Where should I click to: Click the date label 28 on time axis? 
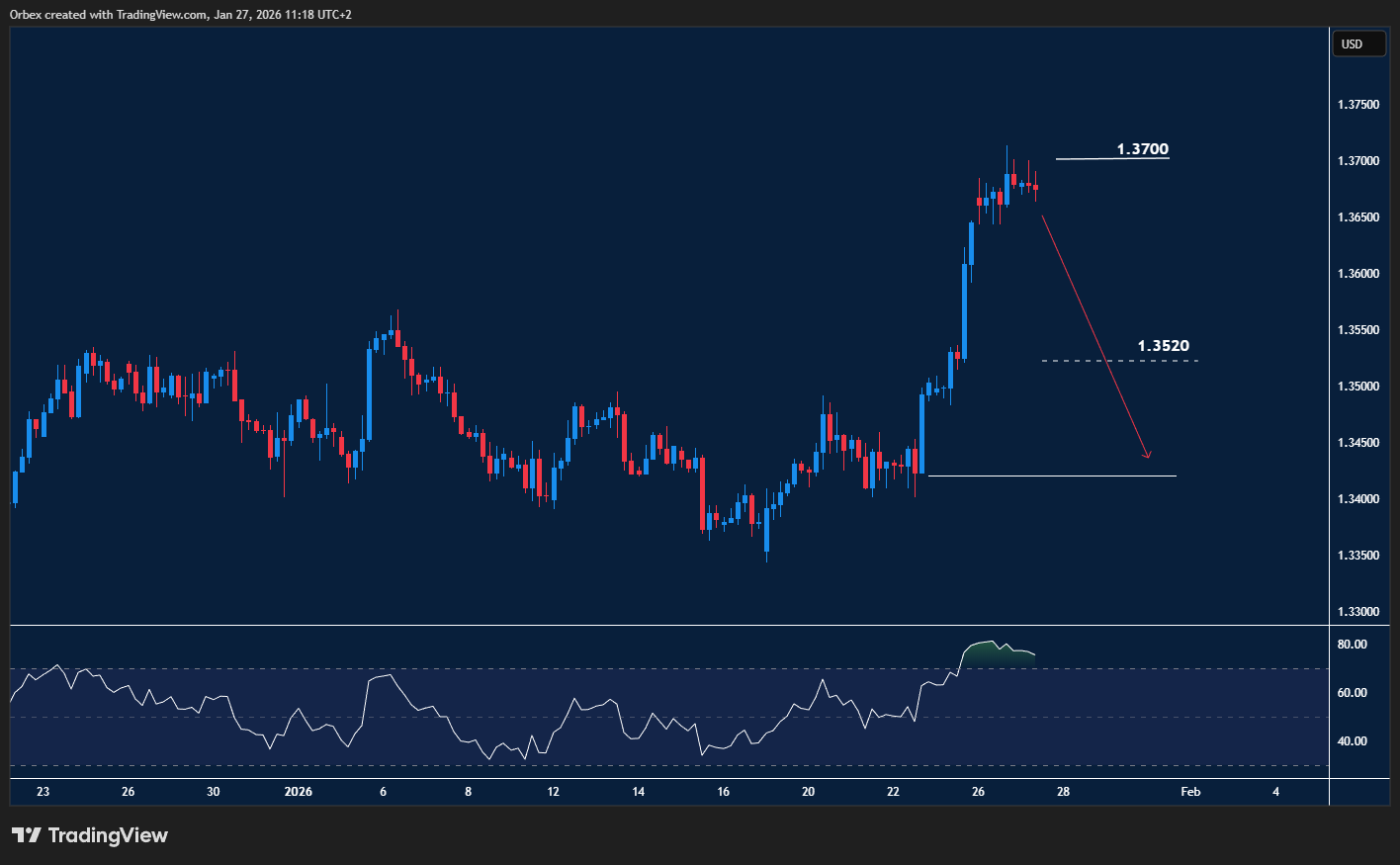click(x=1063, y=792)
